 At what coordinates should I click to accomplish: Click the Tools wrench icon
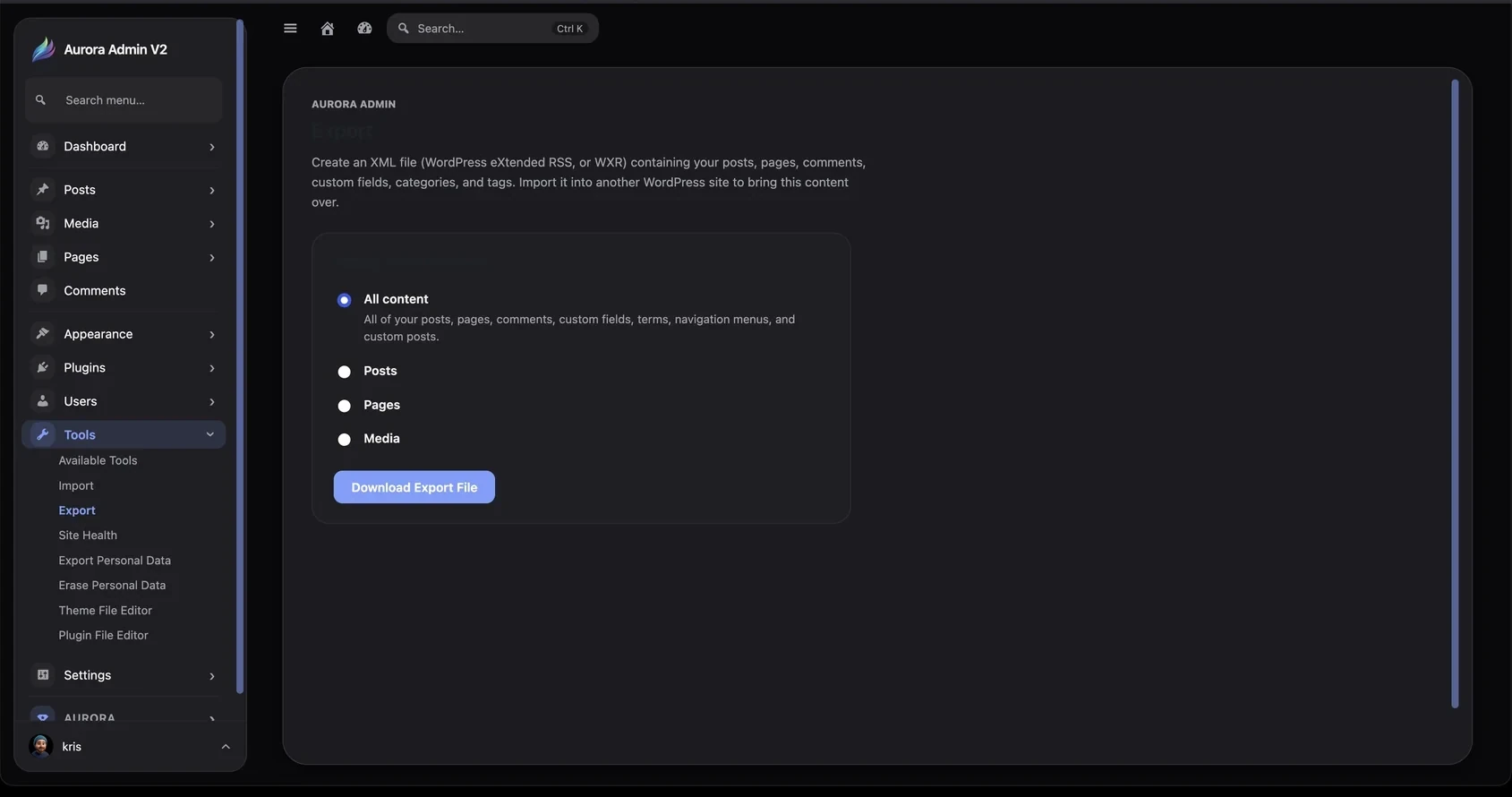coord(43,434)
